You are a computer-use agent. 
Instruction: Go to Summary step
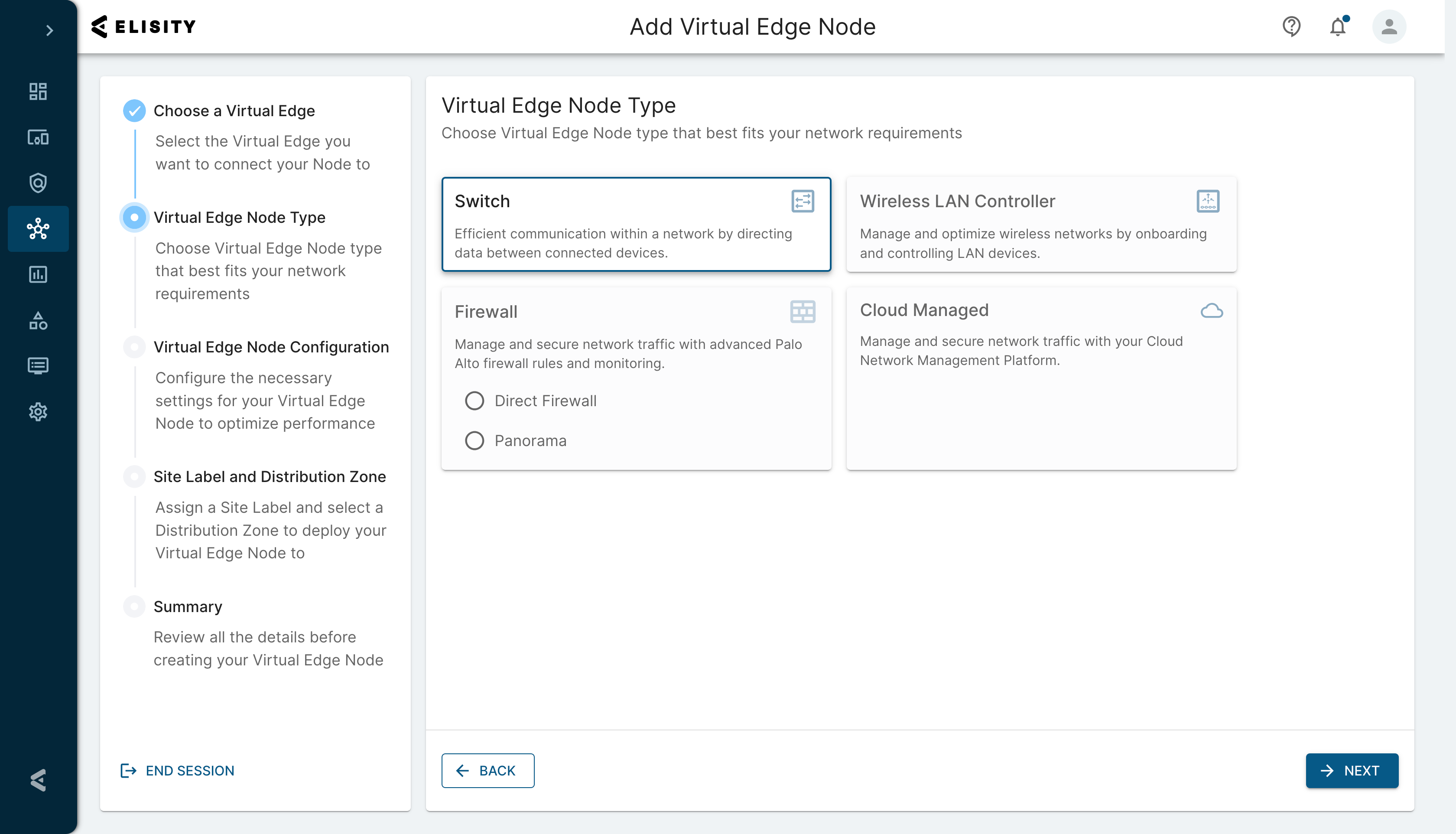pyautogui.click(x=188, y=606)
